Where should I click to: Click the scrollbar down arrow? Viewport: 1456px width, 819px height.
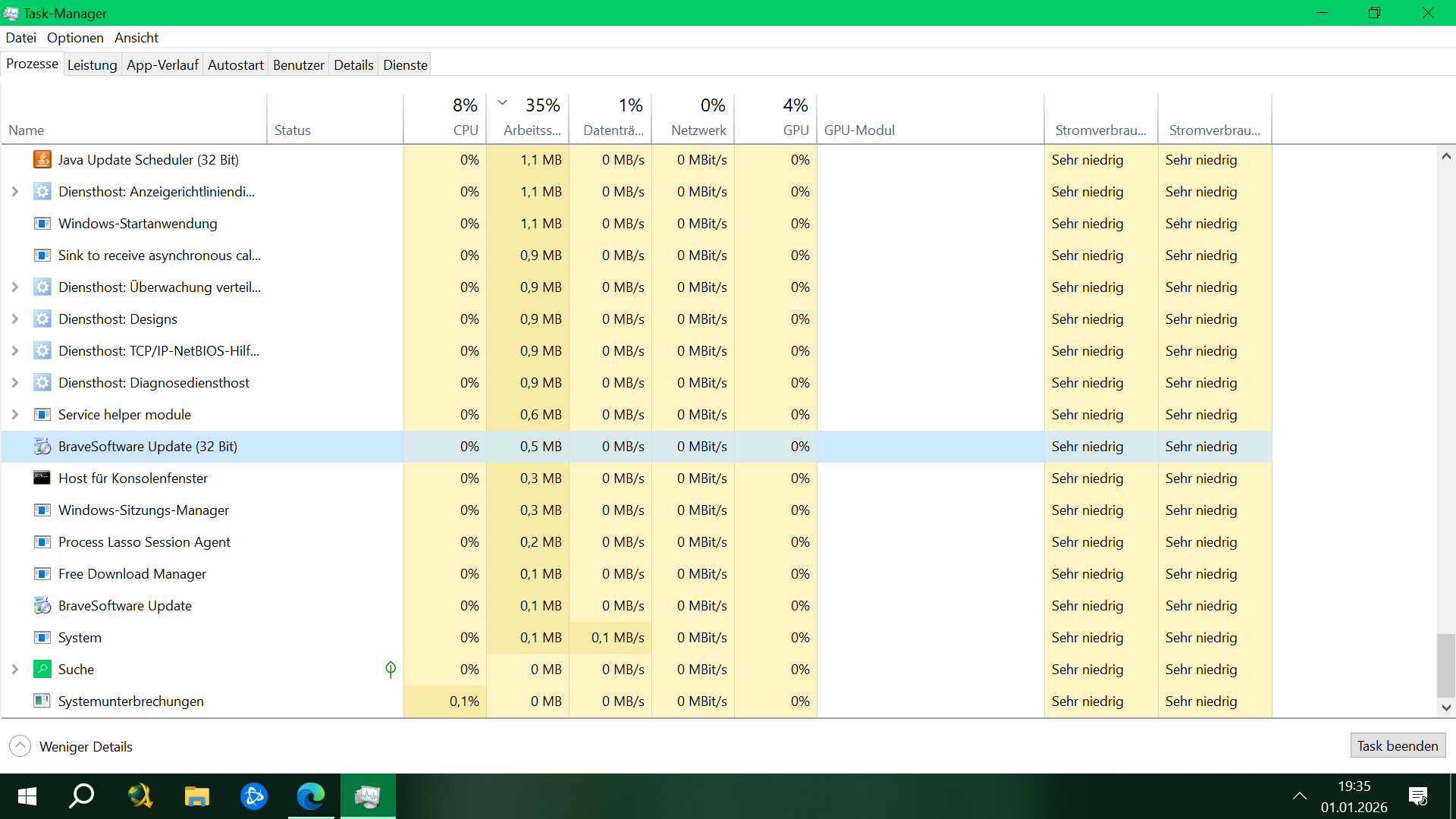pos(1446,708)
